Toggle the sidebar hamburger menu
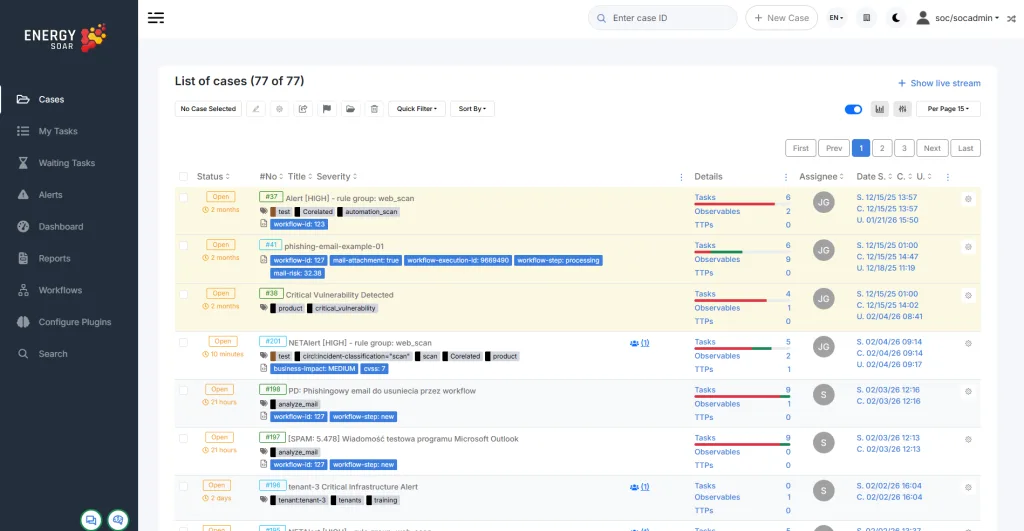The height and width of the screenshot is (531, 1024). pos(156,18)
